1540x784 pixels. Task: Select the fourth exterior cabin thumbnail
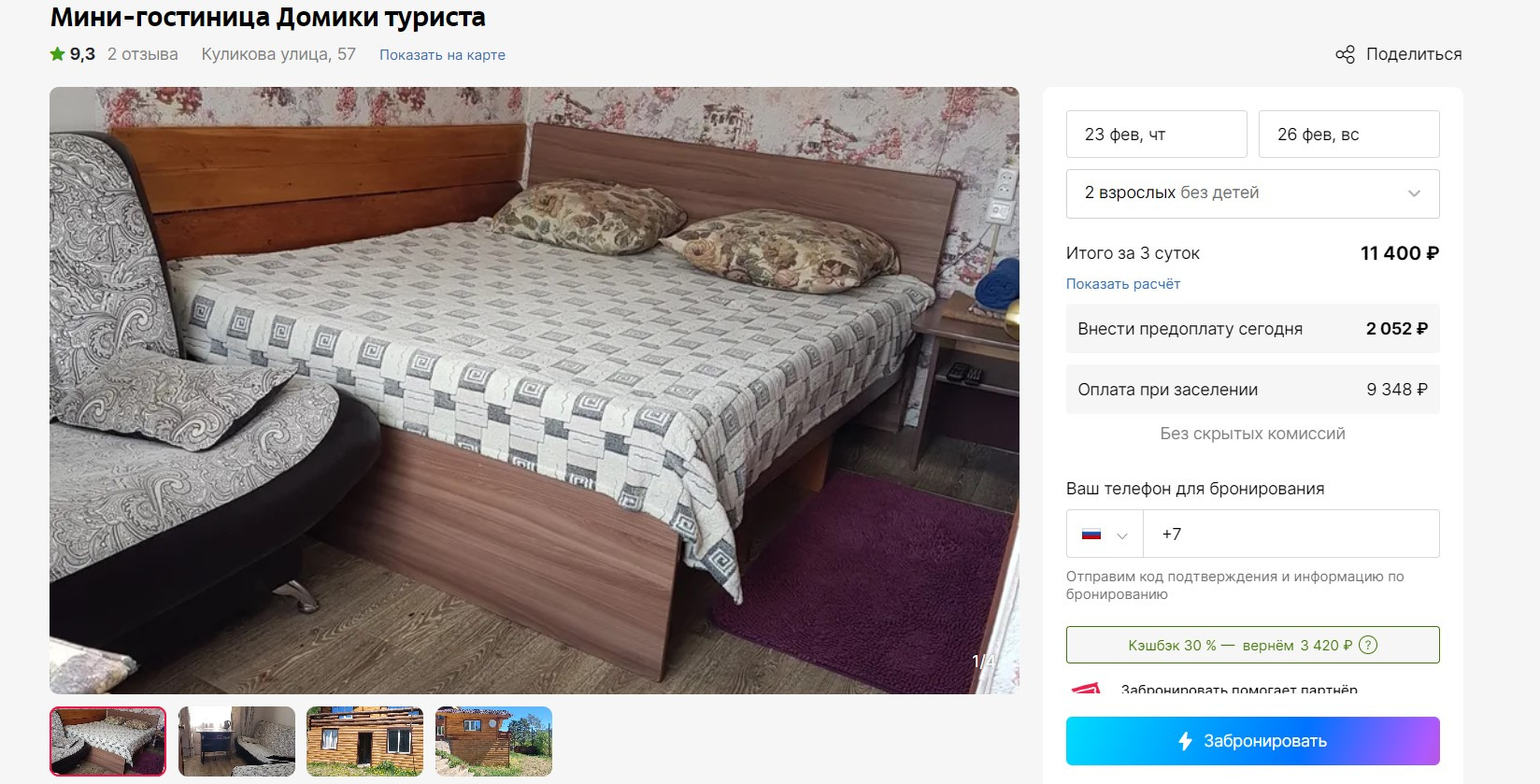[x=493, y=741]
